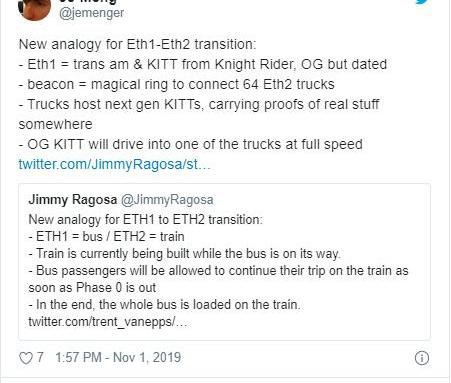Select the 'OG KITT will drive into' line
This screenshot has width=451, height=383.
pyautogui.click(x=191, y=144)
